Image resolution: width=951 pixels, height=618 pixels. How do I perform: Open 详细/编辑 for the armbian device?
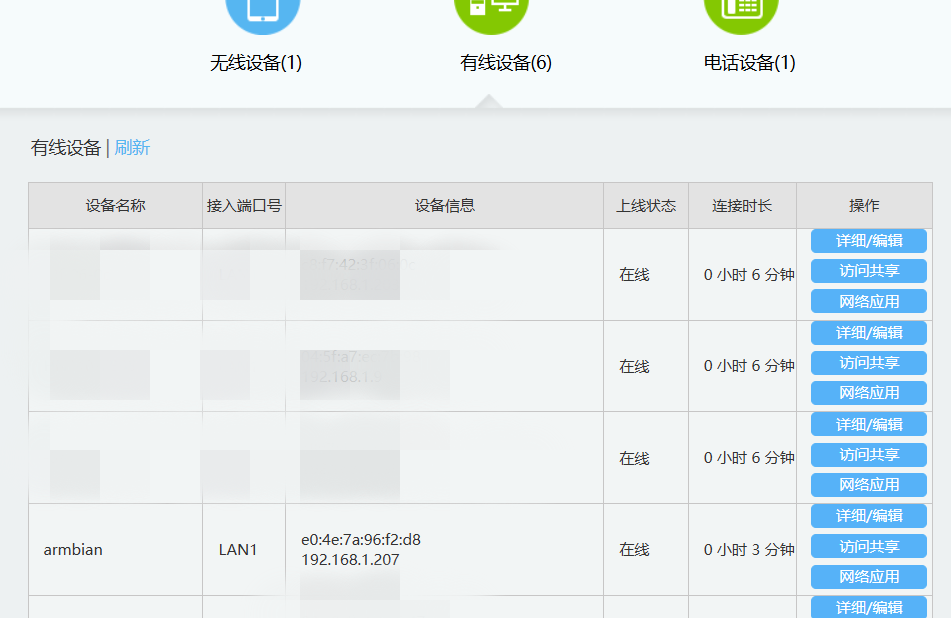[x=868, y=516]
